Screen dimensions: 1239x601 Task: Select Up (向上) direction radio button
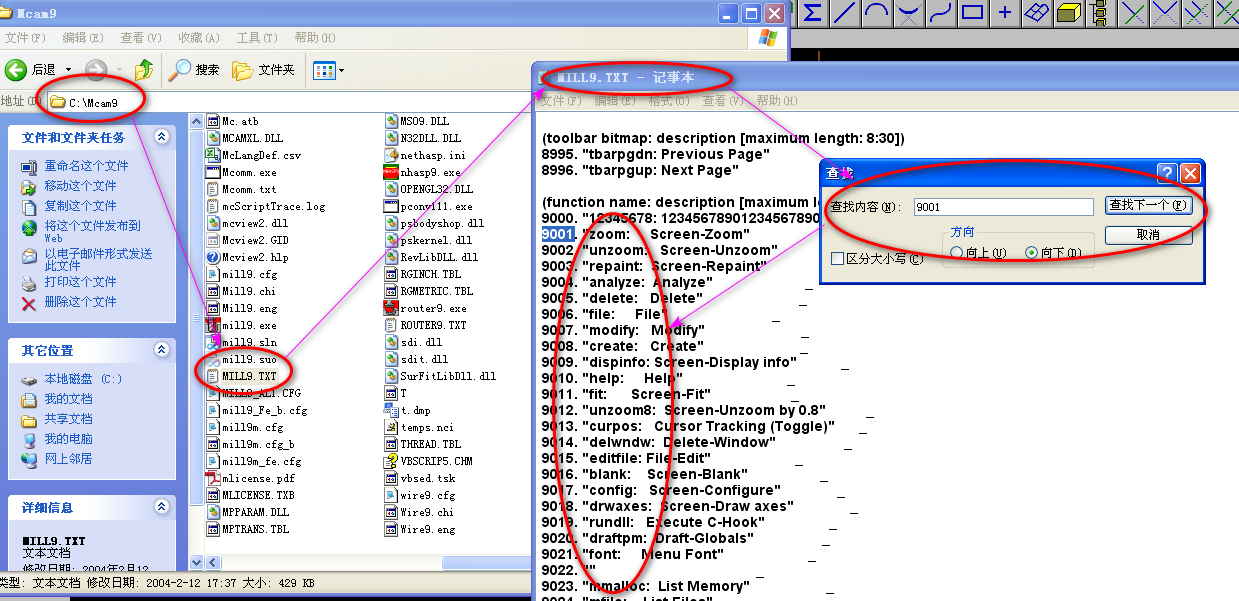(x=957, y=253)
